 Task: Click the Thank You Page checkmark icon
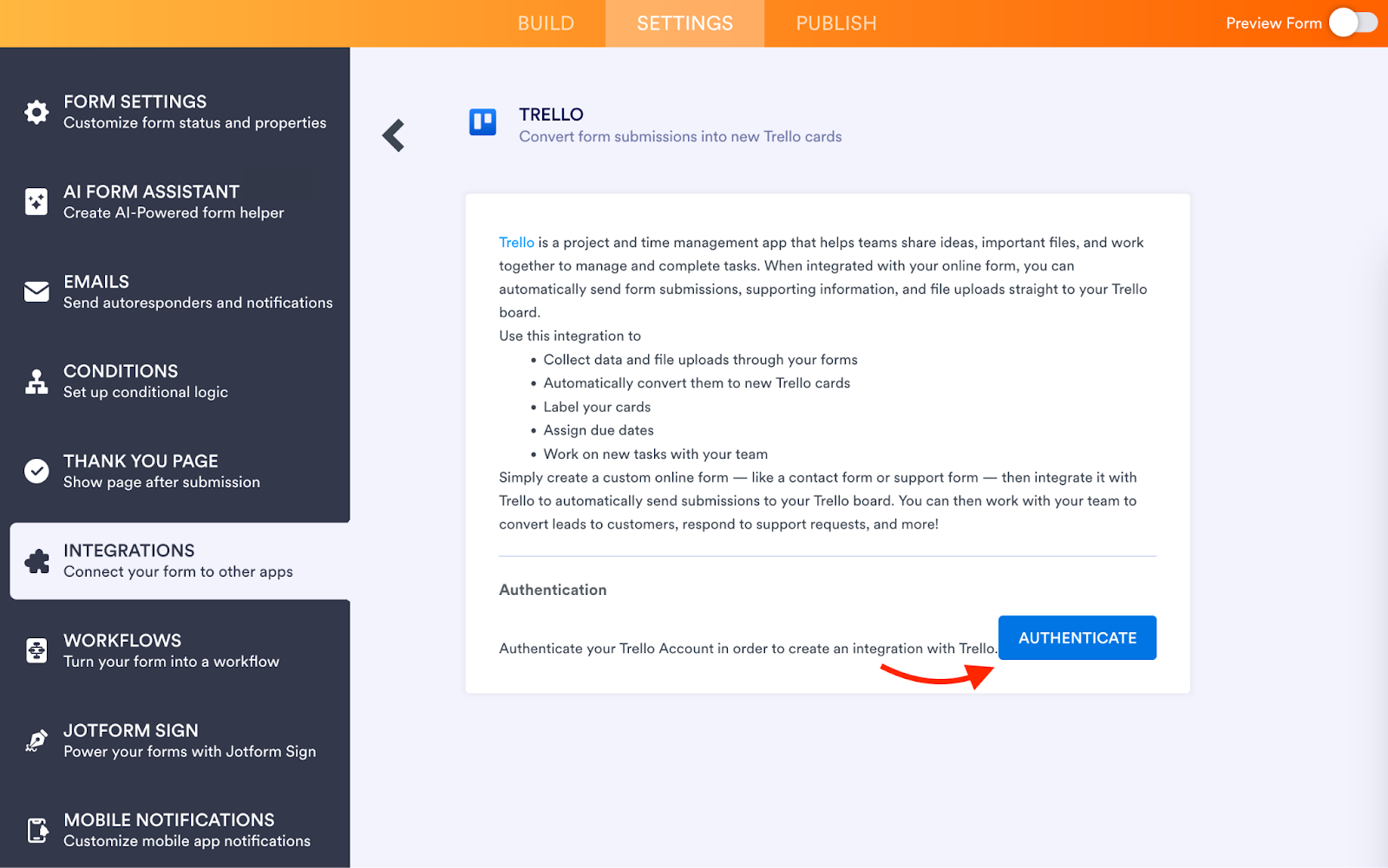(x=36, y=471)
